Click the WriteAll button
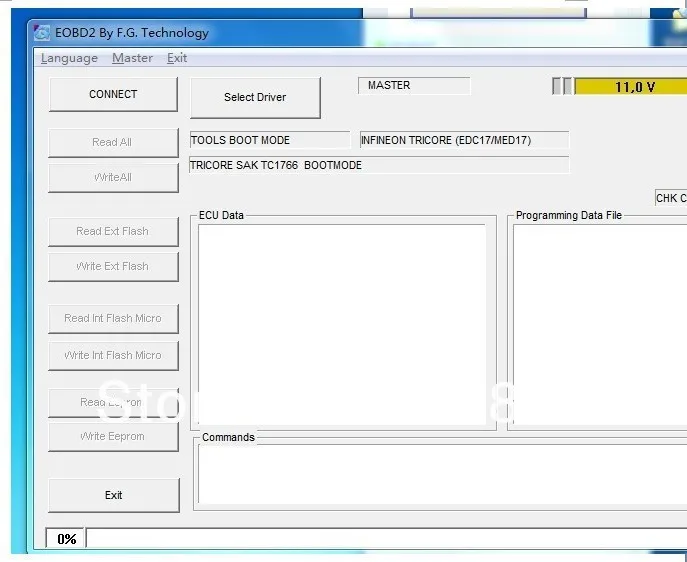The width and height of the screenshot is (687, 562). 113,177
